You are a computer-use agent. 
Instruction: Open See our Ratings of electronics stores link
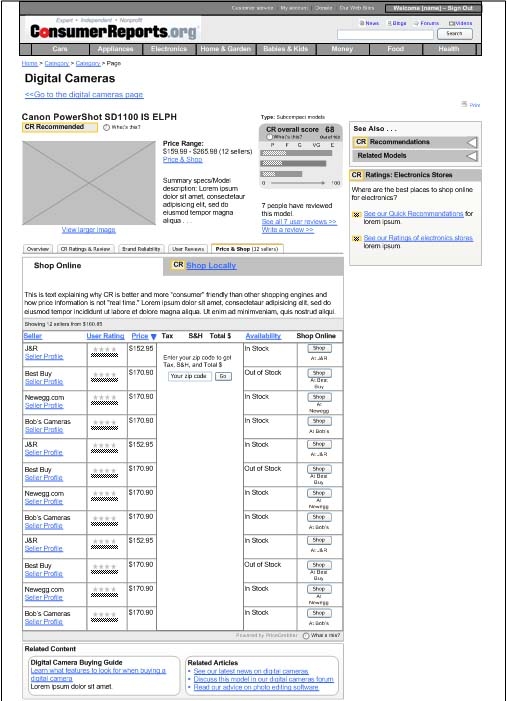[x=418, y=238]
